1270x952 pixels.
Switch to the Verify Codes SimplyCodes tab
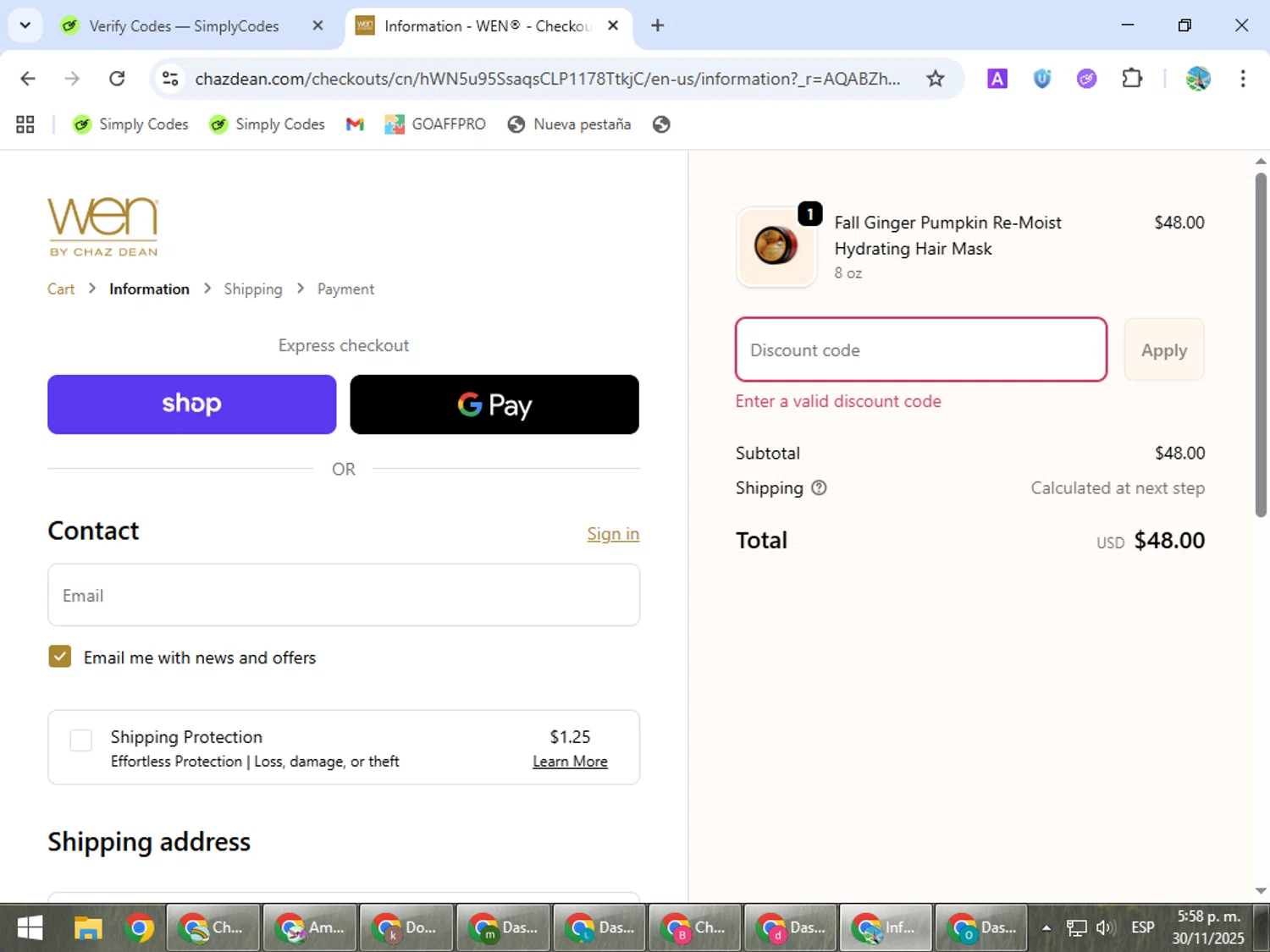pyautogui.click(x=182, y=26)
